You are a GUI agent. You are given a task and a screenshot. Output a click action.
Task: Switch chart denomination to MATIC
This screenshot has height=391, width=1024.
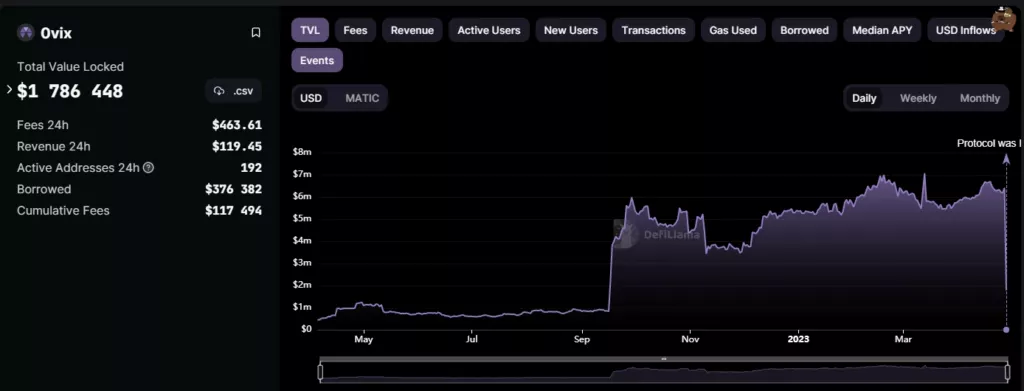click(362, 98)
